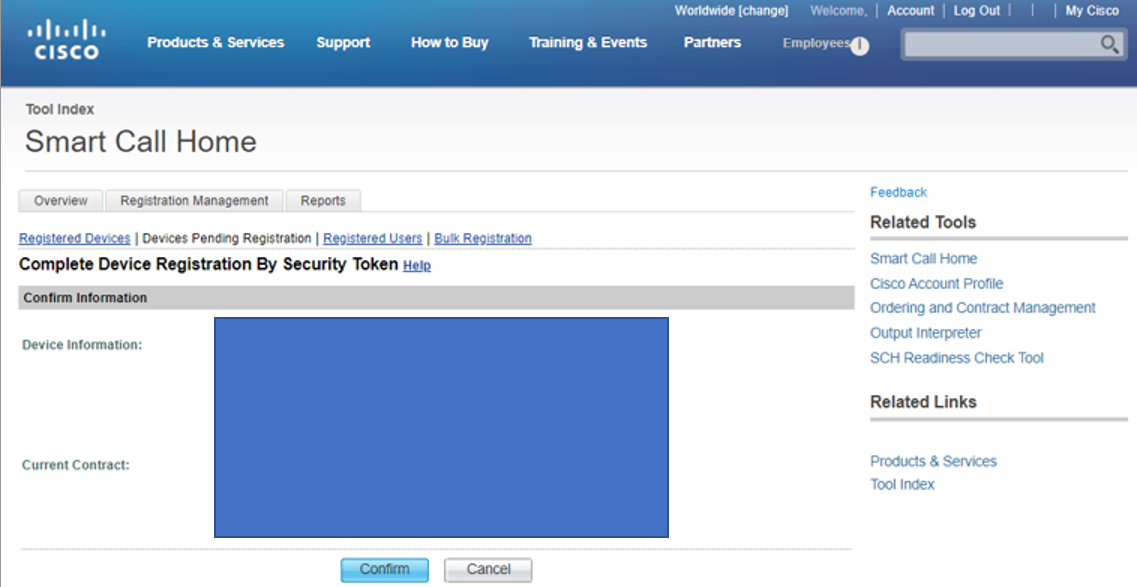1137x587 pixels.
Task: Click the Employees info indicator icon
Action: tap(859, 46)
